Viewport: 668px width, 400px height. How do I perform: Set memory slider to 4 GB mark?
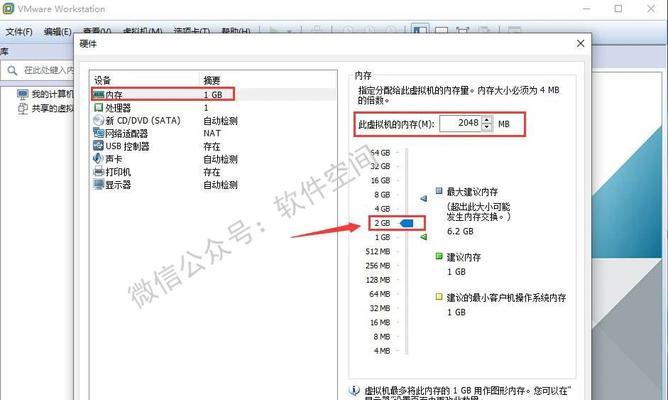tap(406, 209)
